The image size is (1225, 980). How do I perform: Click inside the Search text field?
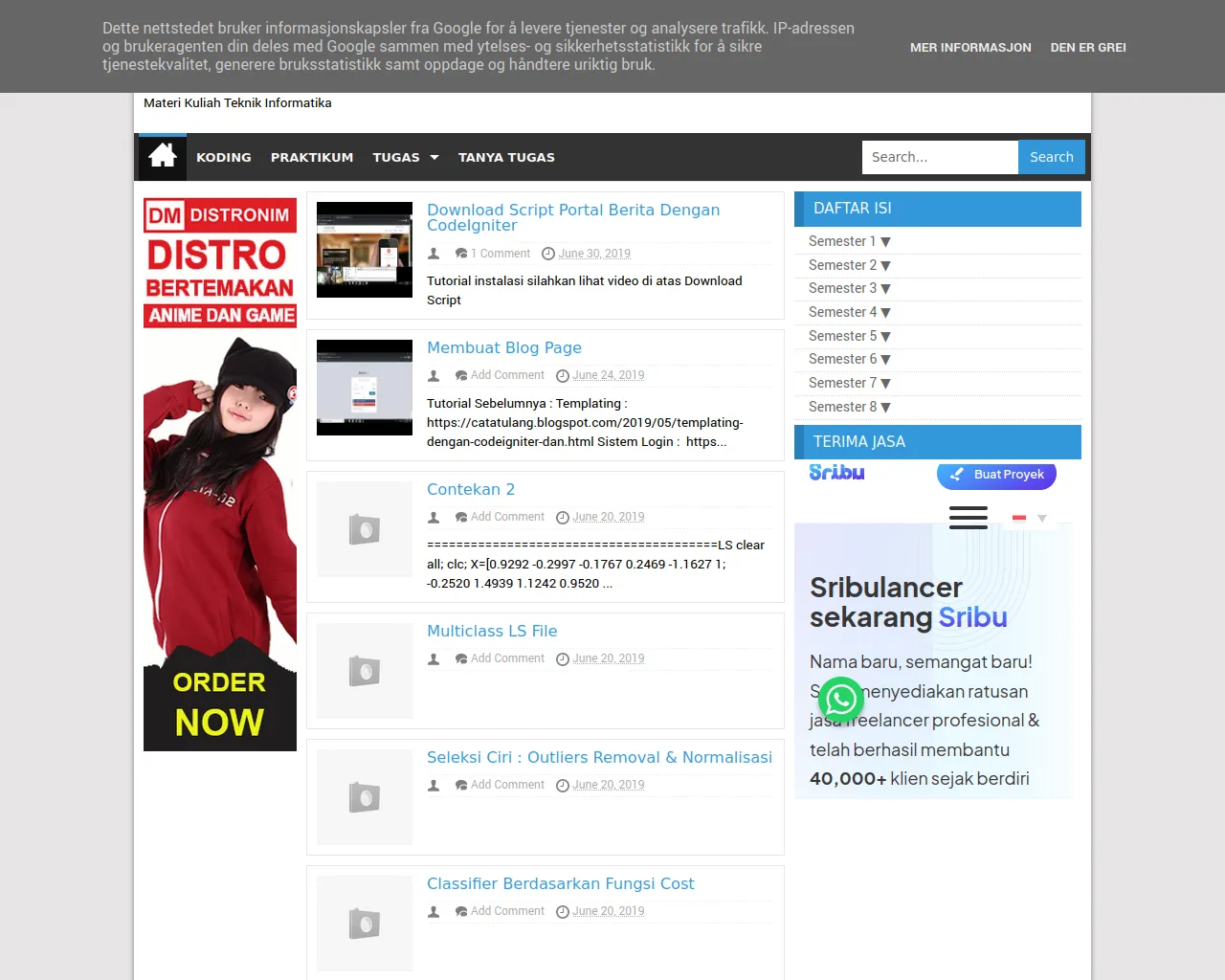939,157
